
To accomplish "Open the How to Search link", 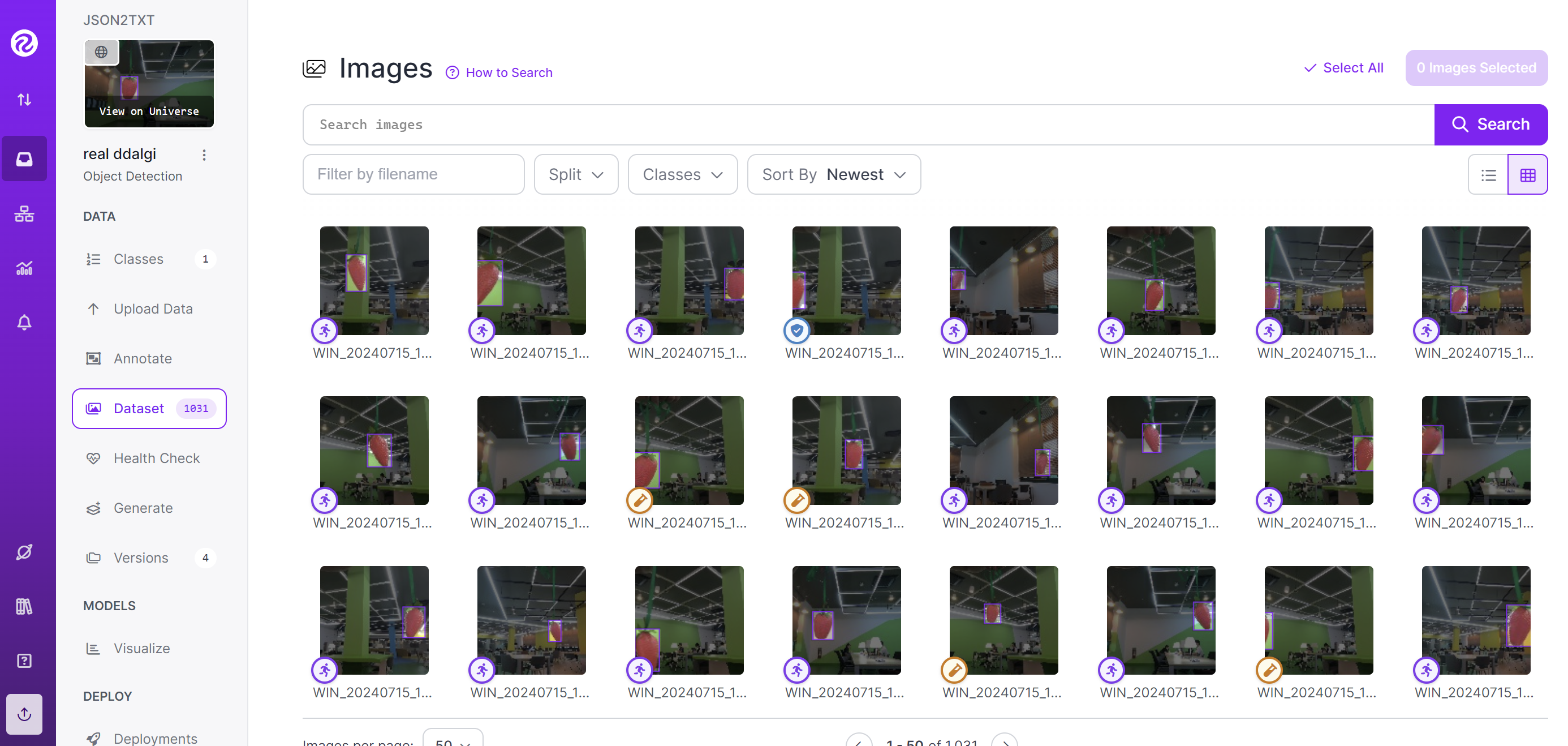I will click(x=509, y=73).
